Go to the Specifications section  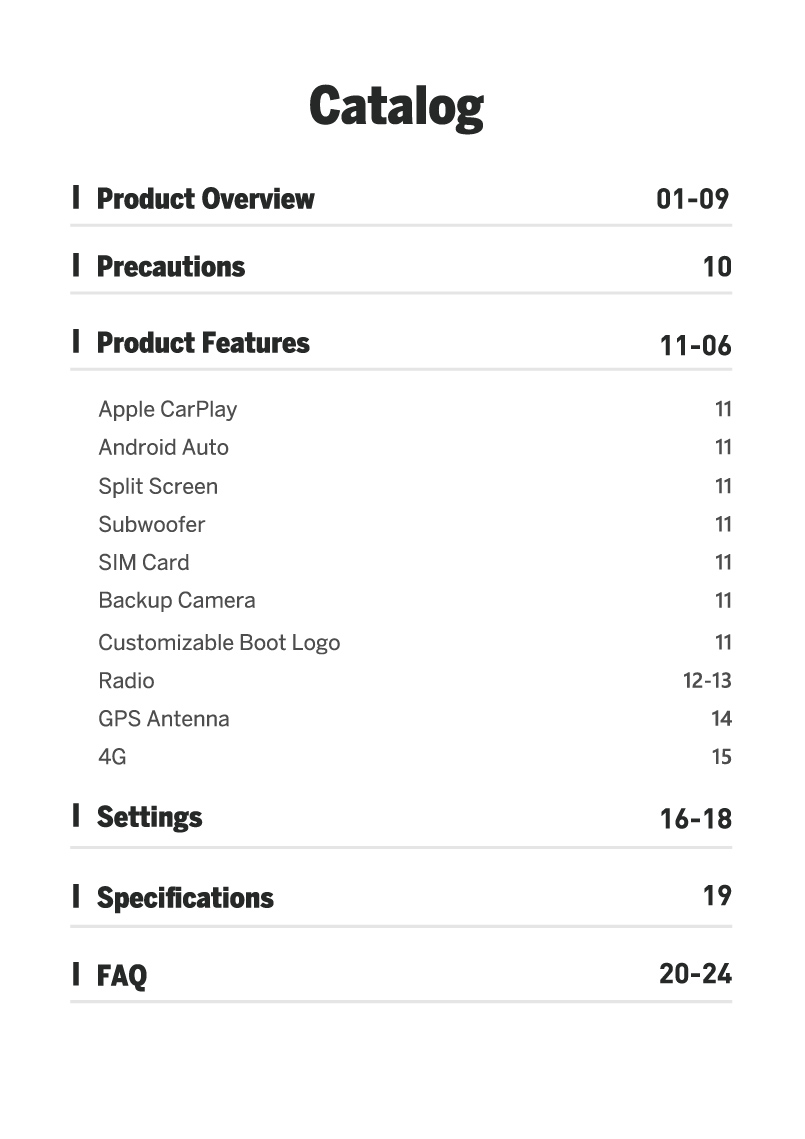pos(185,897)
